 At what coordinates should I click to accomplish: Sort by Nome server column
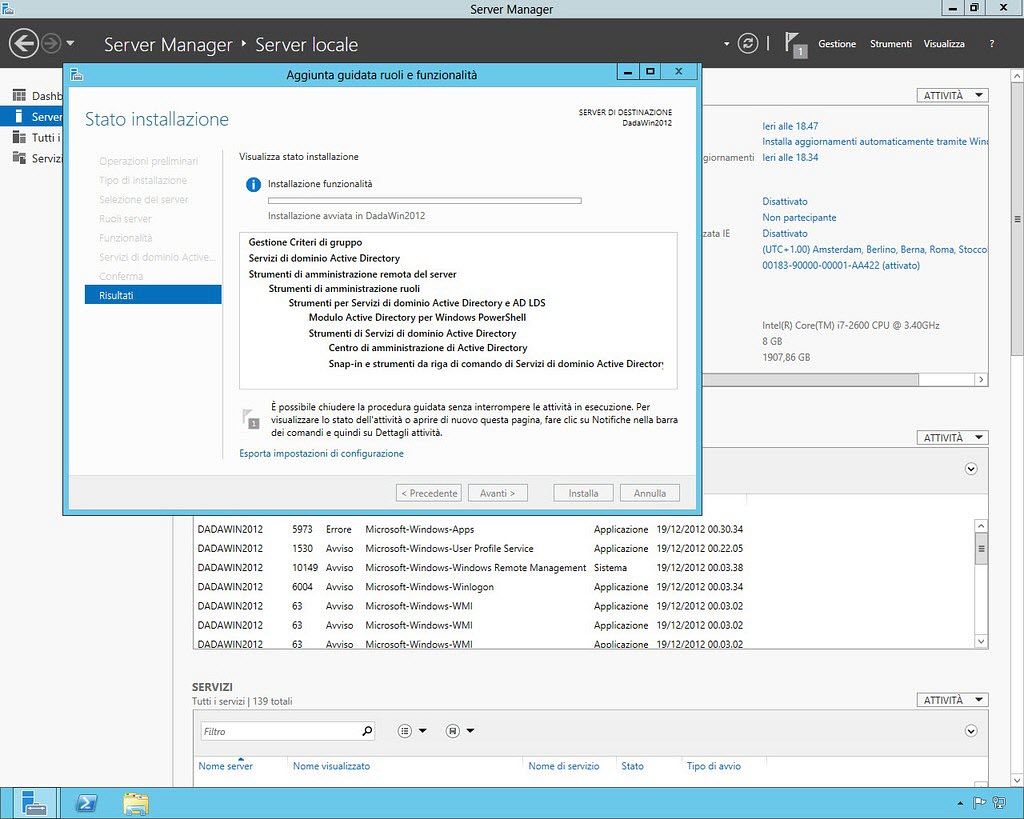tap(225, 766)
